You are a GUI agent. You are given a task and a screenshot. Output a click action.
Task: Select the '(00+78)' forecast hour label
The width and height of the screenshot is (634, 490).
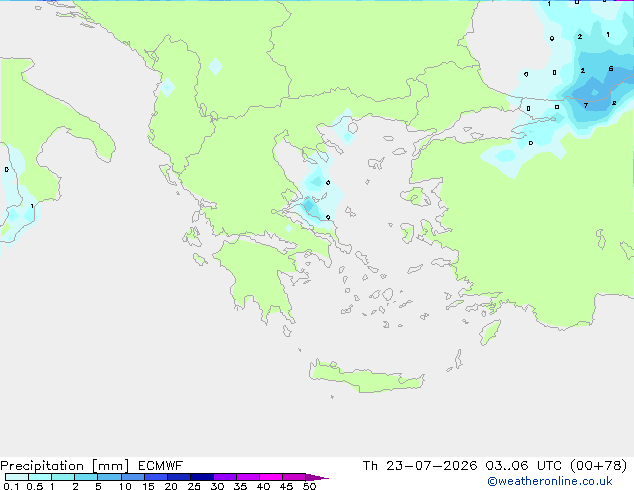coord(599,466)
